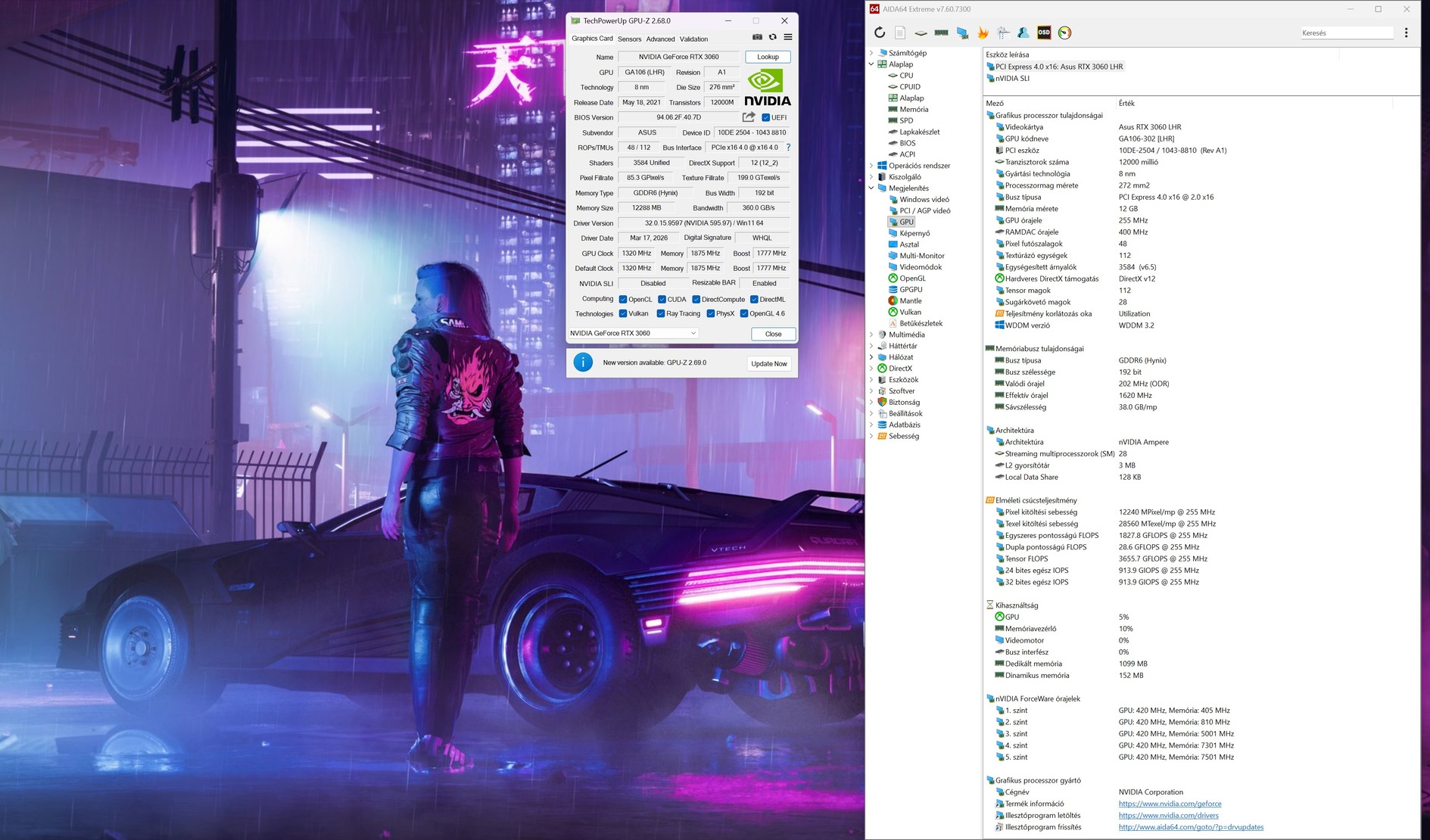
Task: Expand the Hálózat tree node
Action: click(x=871, y=357)
